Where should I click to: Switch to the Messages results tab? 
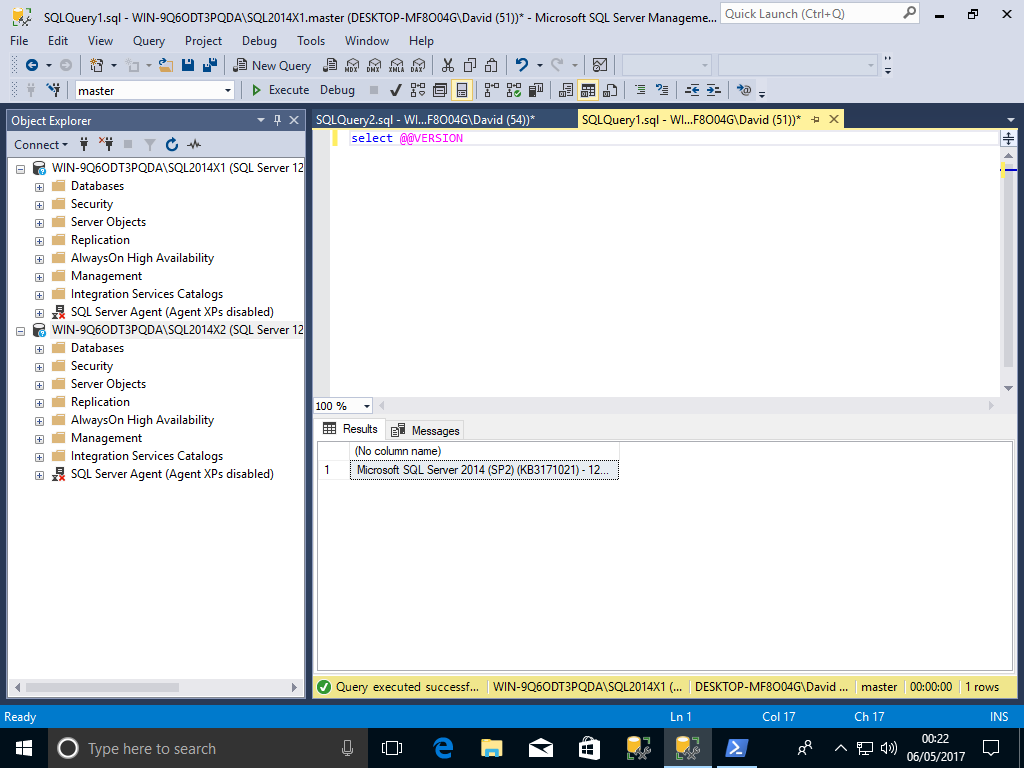pos(426,430)
